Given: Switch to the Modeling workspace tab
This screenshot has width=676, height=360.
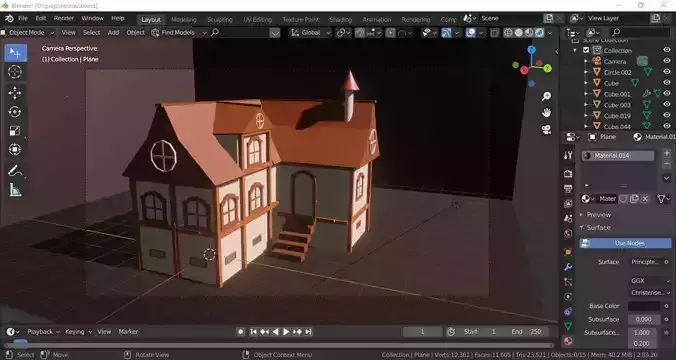Looking at the screenshot, I should pyautogui.click(x=184, y=20).
